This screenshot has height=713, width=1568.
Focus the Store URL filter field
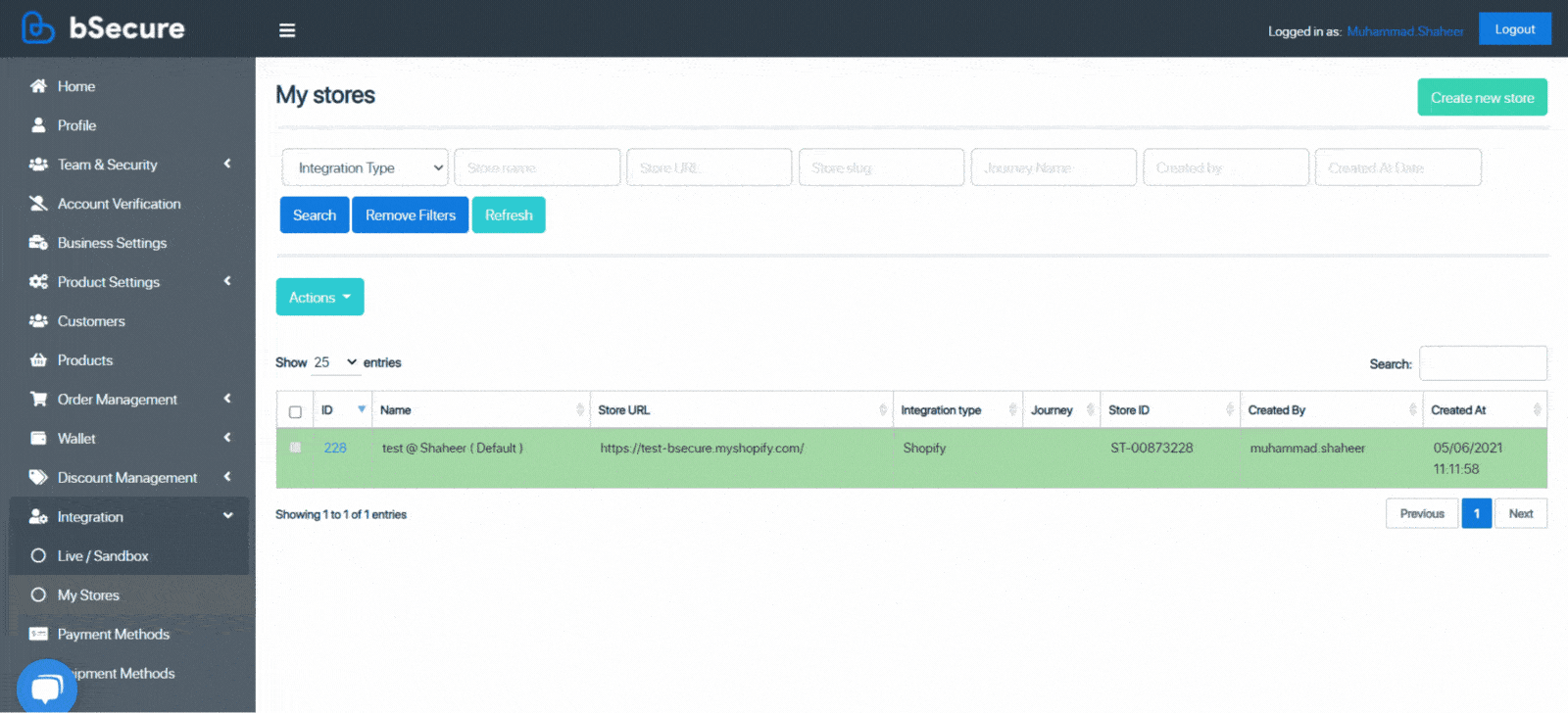tap(710, 167)
